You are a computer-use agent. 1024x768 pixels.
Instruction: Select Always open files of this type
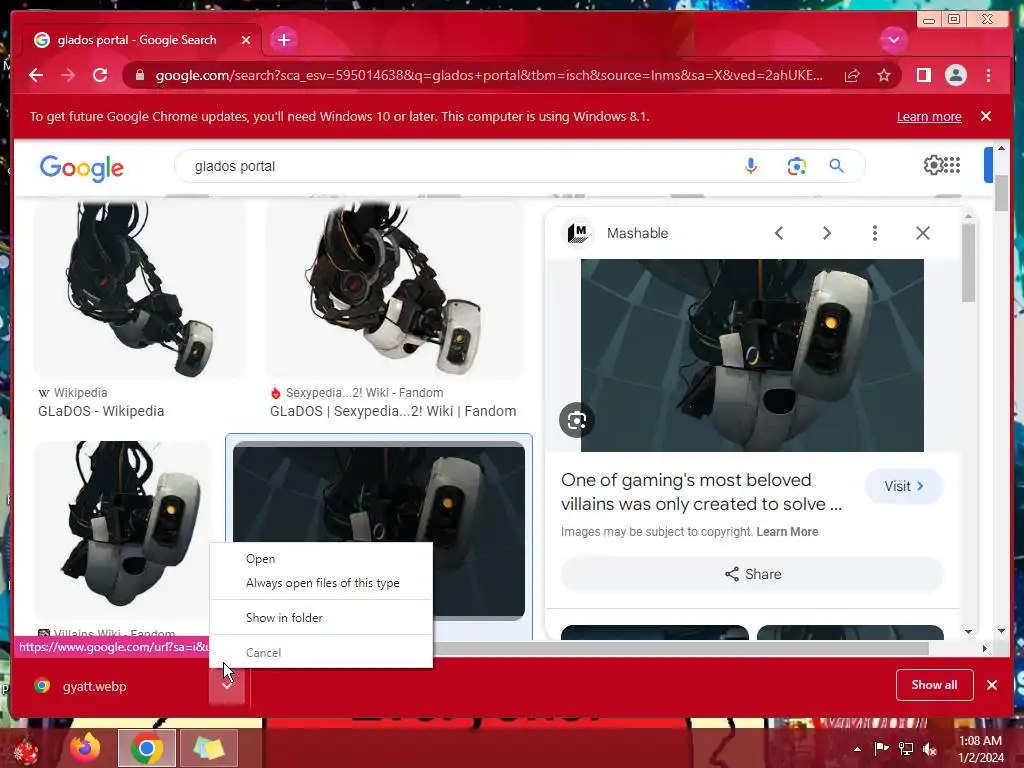321,583
